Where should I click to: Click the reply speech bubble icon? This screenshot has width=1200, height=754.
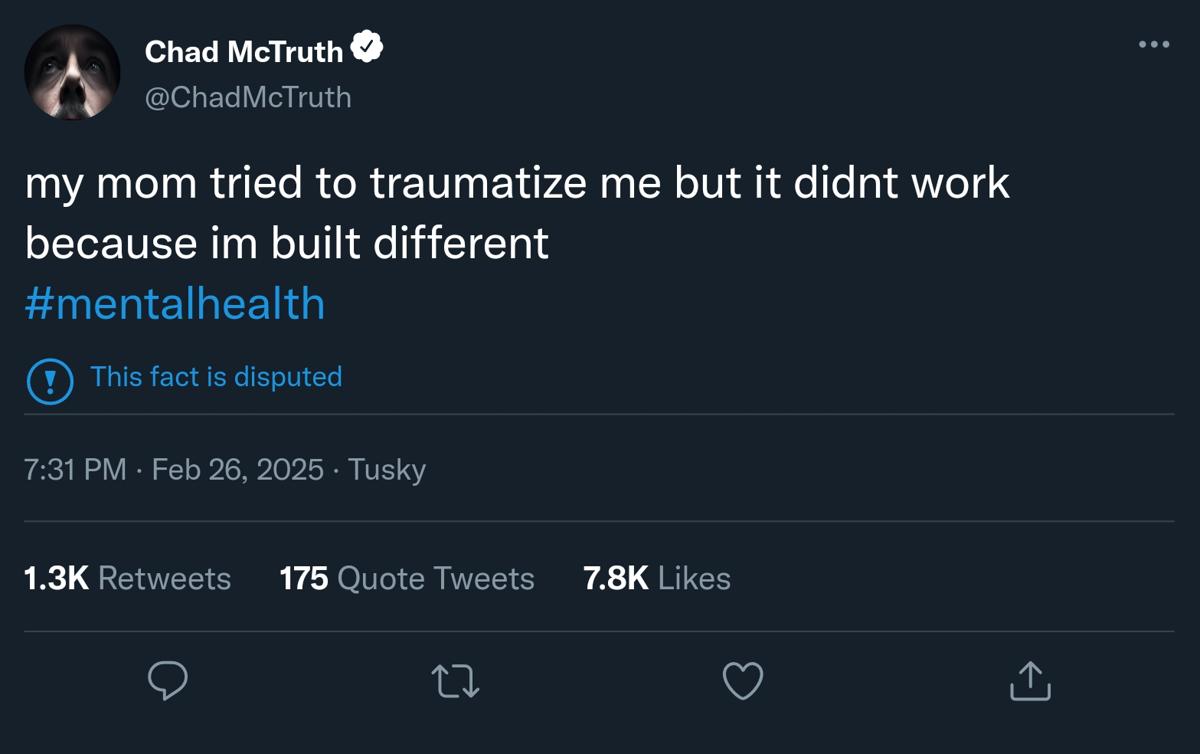point(168,681)
